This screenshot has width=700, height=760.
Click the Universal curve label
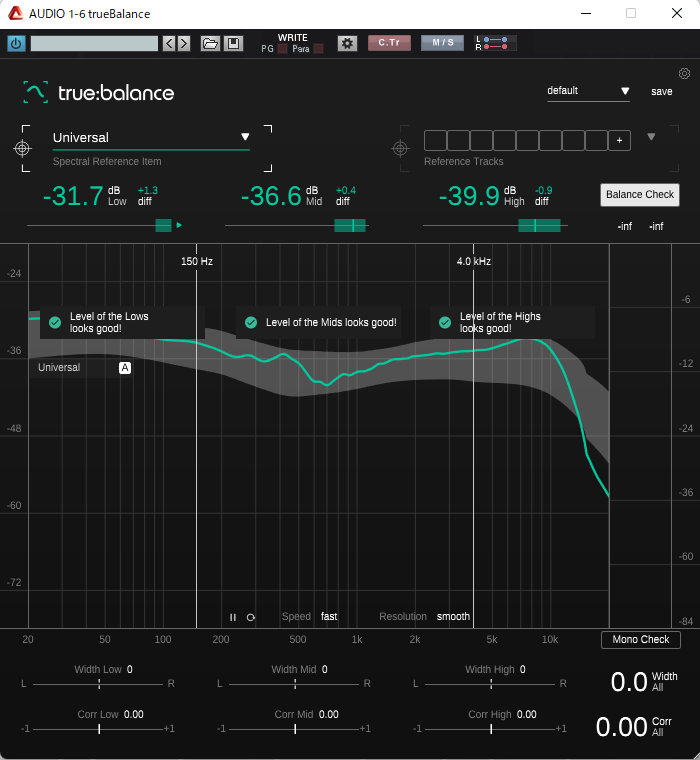pos(59,367)
